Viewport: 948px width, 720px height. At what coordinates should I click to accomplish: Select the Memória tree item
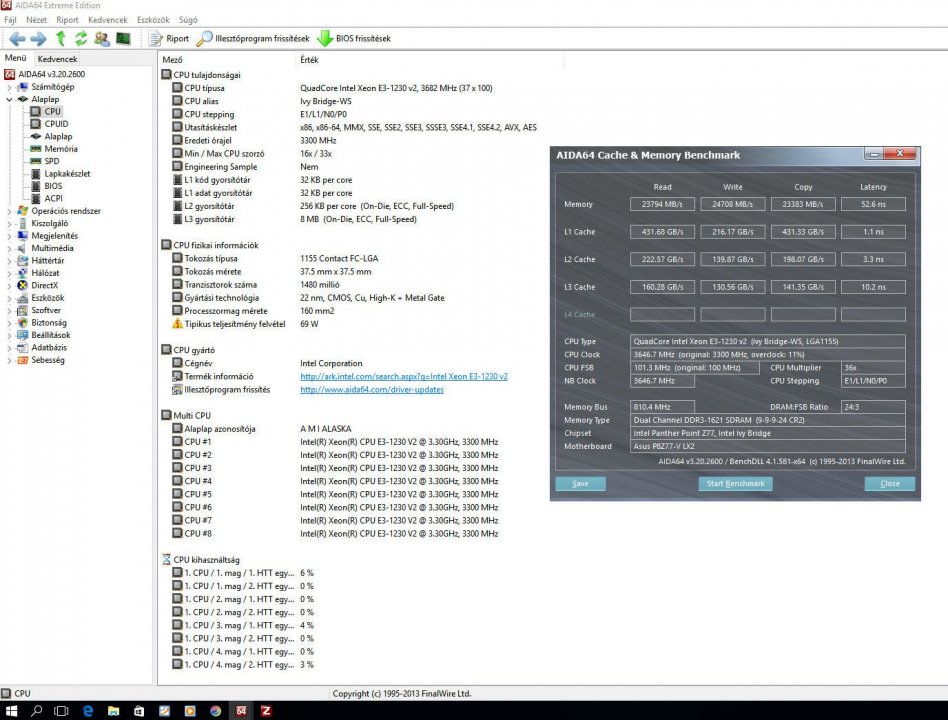point(60,149)
